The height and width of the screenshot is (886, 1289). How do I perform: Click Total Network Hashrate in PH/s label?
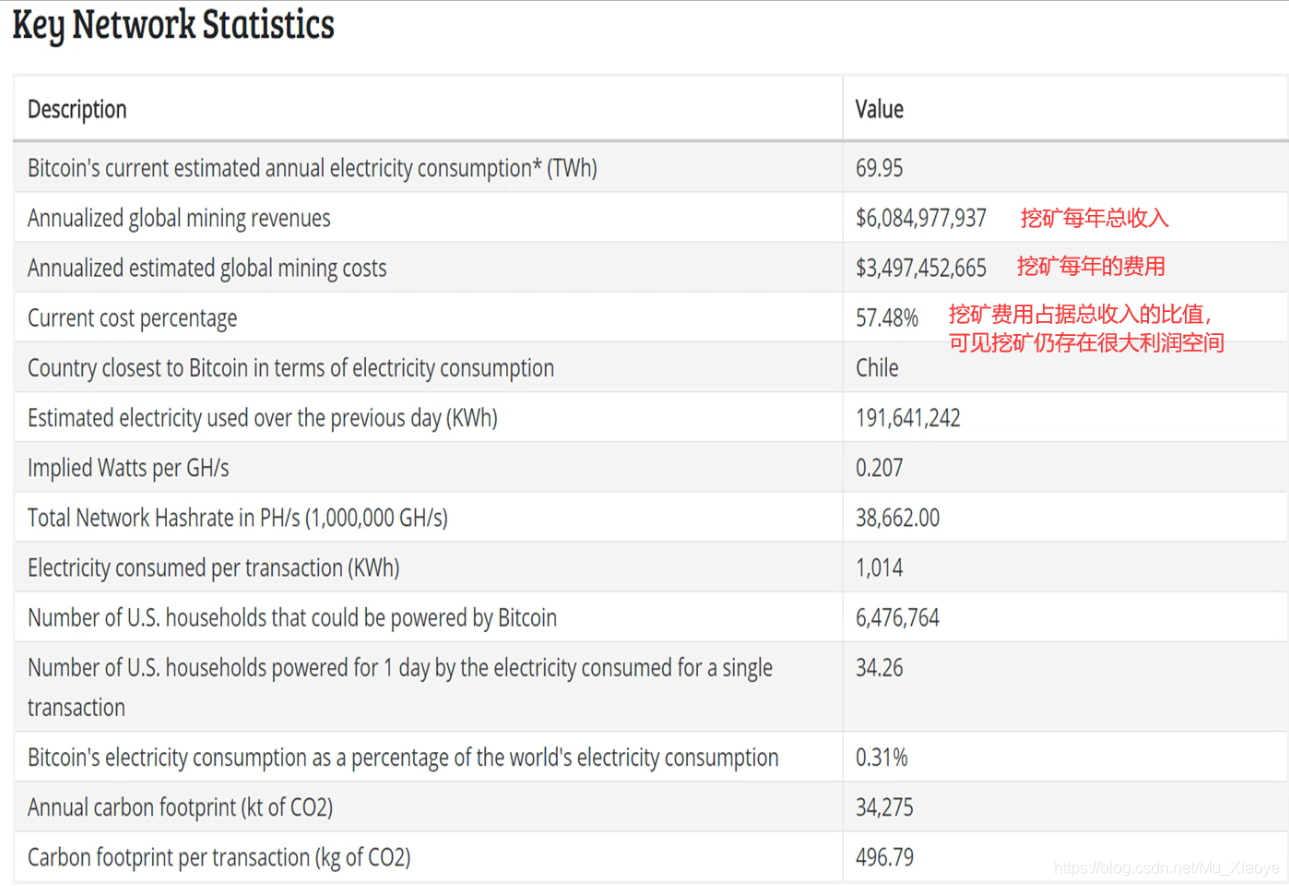click(237, 518)
